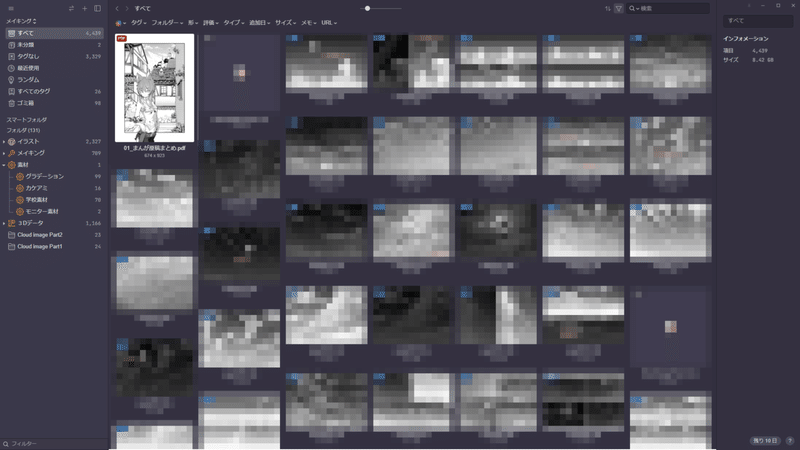Click the plus add folder icon
This screenshot has height=450, width=800.
pos(85,9)
